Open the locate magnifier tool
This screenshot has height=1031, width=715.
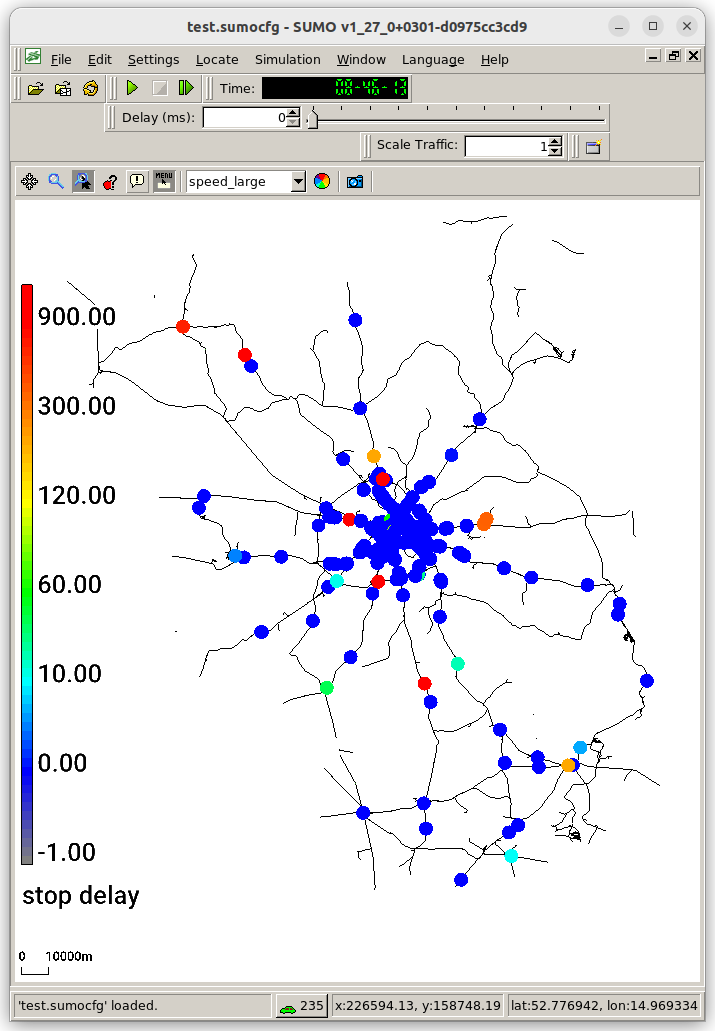click(x=56, y=181)
